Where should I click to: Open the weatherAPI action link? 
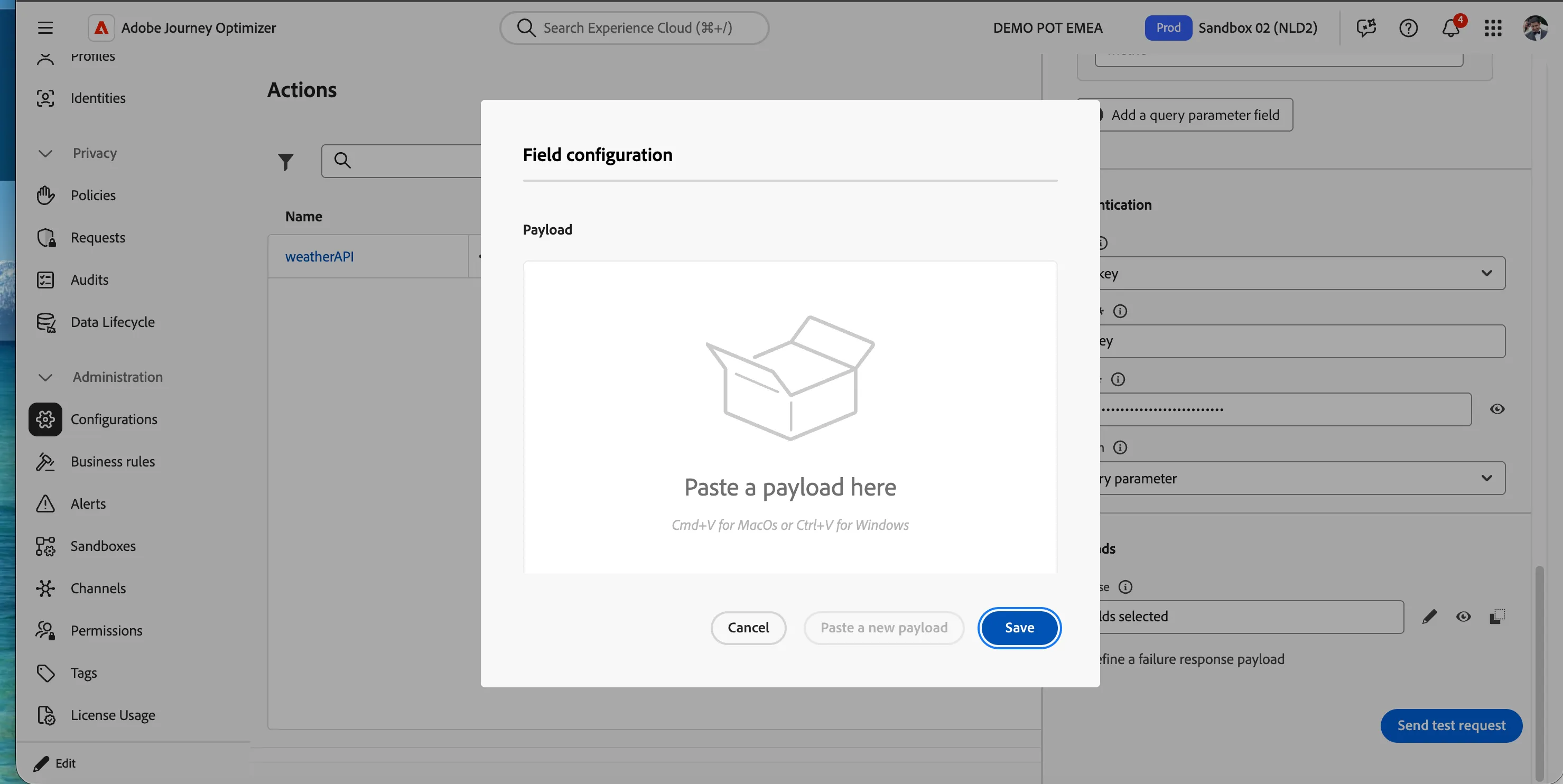click(319, 257)
